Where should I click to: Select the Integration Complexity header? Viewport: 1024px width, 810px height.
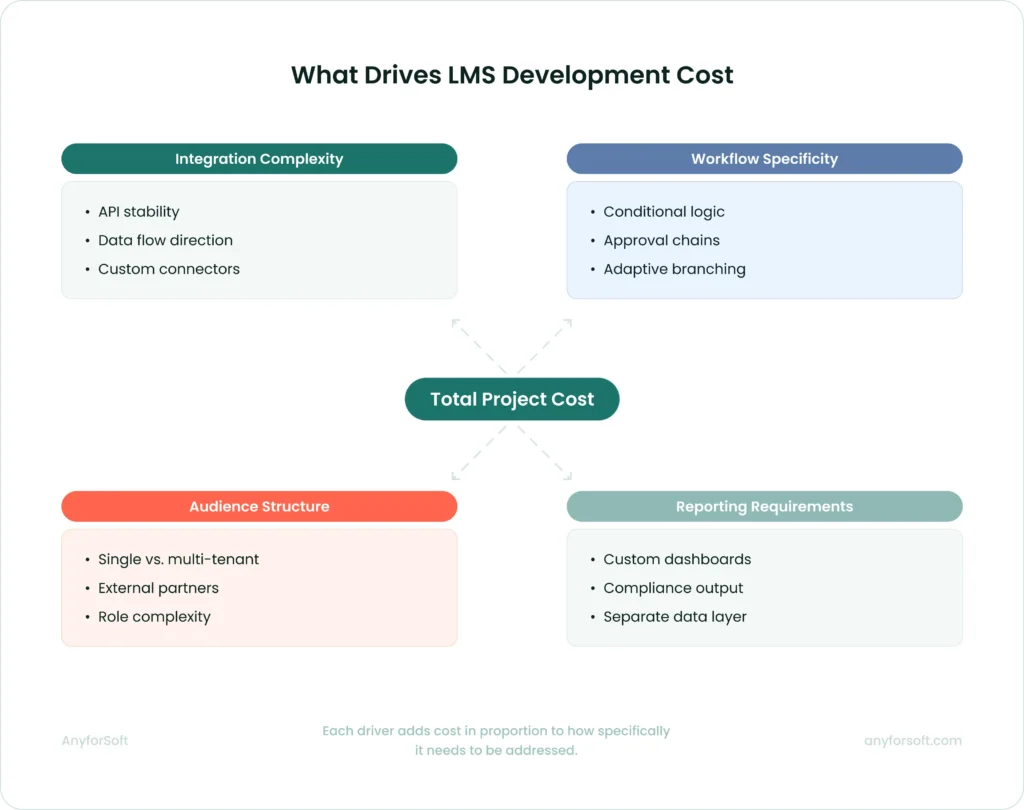[259, 159]
